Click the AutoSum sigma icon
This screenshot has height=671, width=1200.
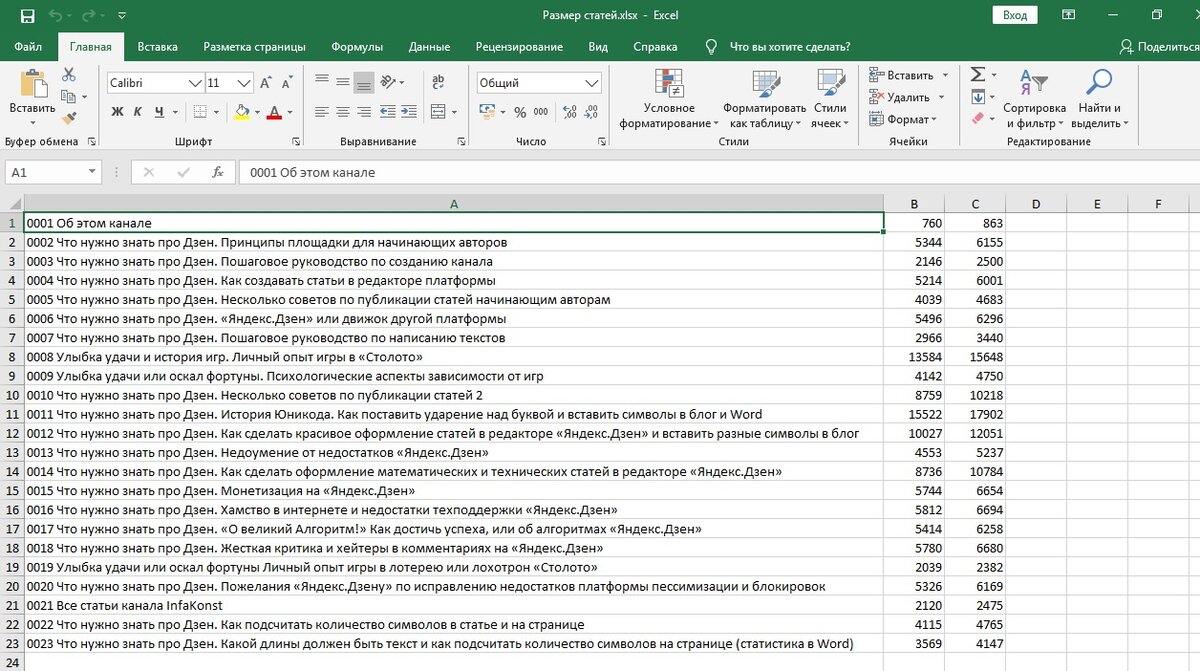tap(978, 75)
